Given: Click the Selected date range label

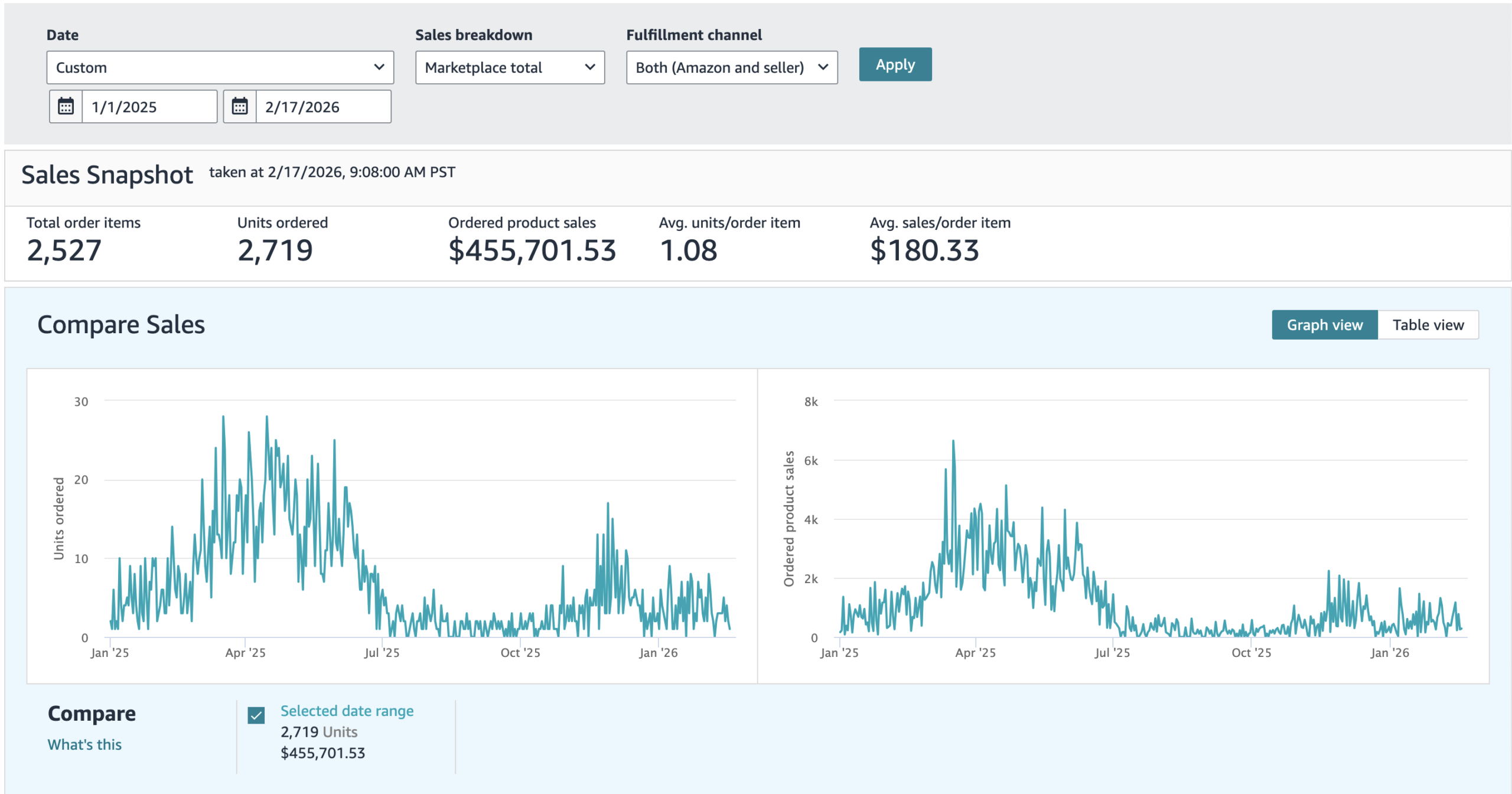Looking at the screenshot, I should tap(347, 711).
